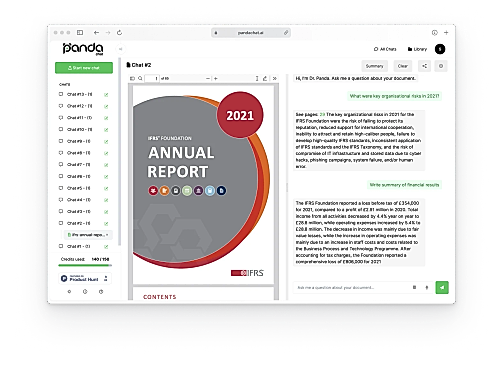
Task: Click the green edit icon for Chat #10
Action: click(x=106, y=130)
